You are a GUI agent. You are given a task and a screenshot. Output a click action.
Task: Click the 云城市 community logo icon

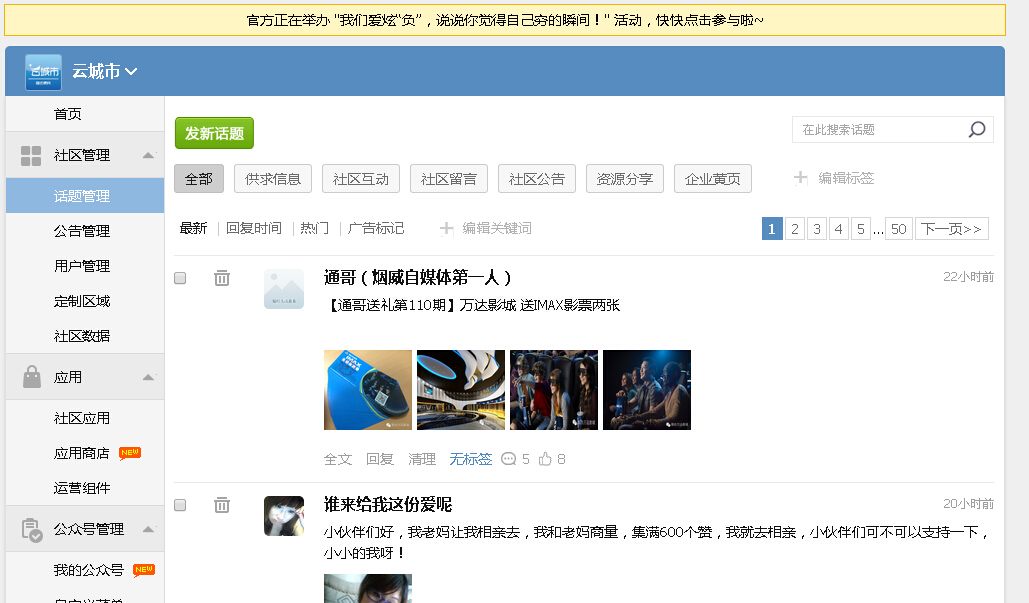43,72
